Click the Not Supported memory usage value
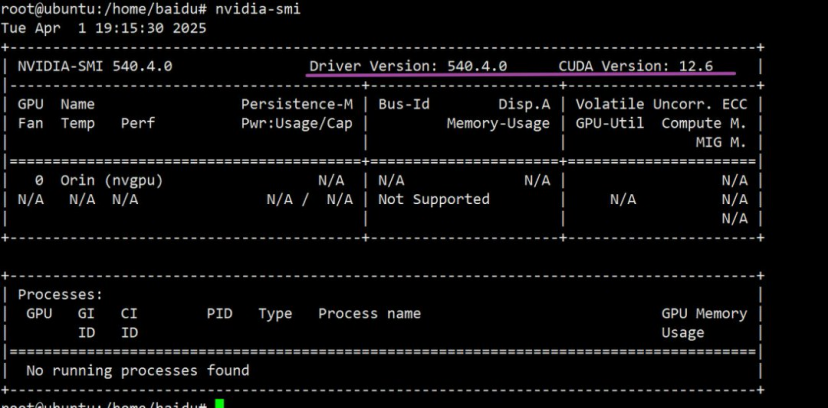The width and height of the screenshot is (828, 408). pyautogui.click(x=434, y=200)
